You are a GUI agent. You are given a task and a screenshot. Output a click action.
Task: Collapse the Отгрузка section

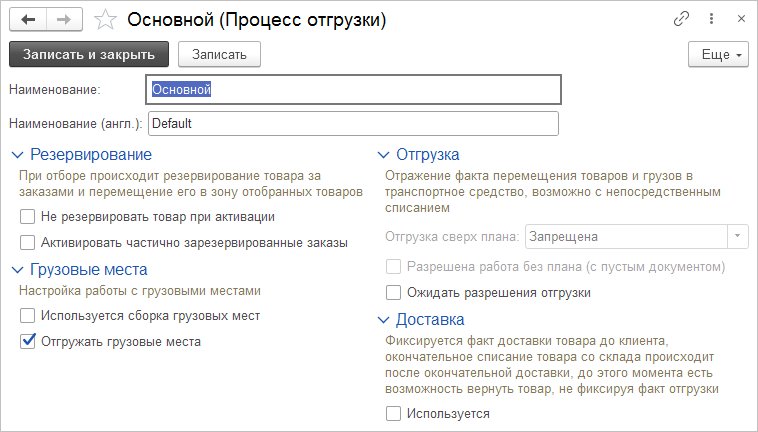click(x=383, y=155)
